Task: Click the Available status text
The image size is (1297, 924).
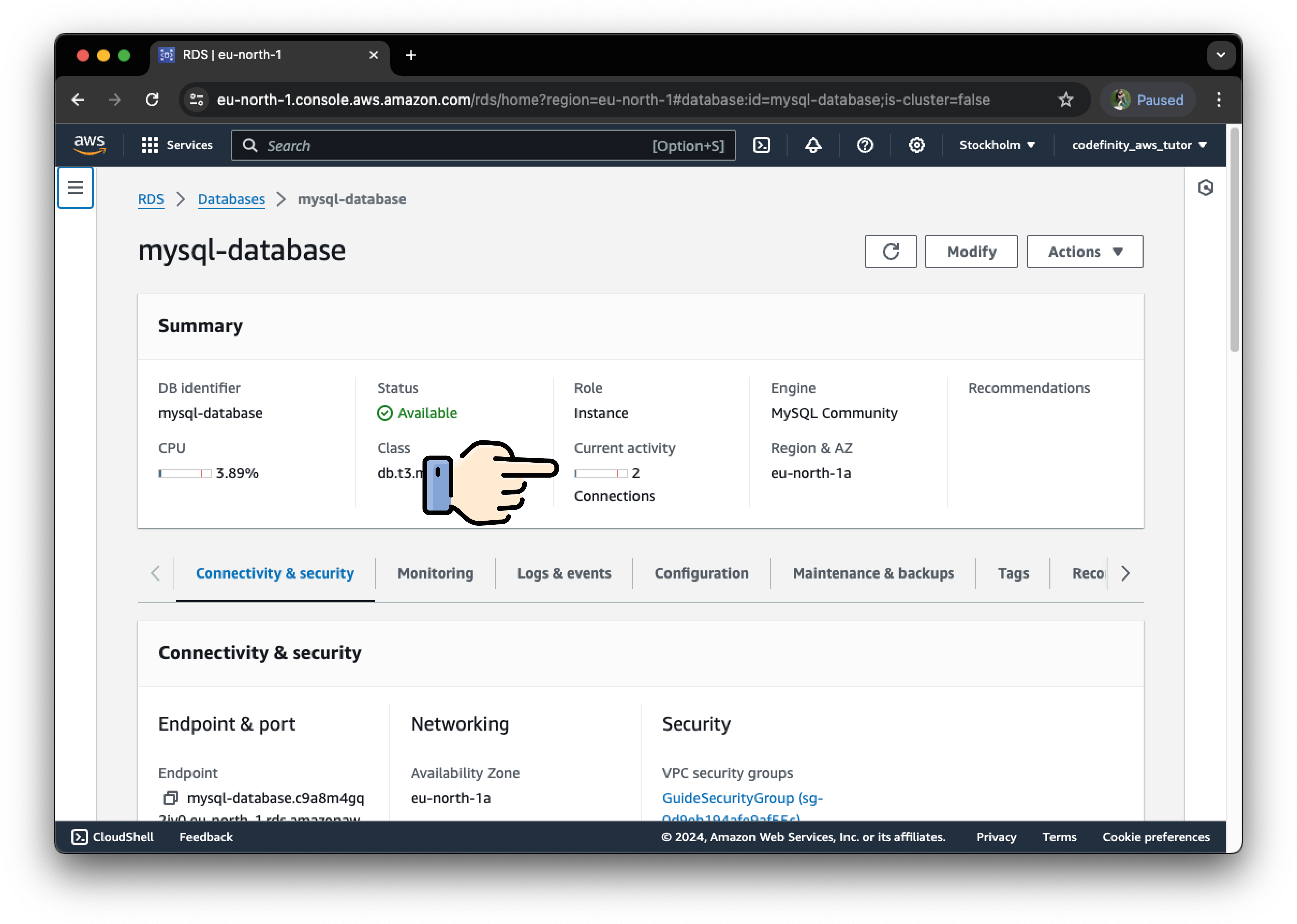Action: 427,413
